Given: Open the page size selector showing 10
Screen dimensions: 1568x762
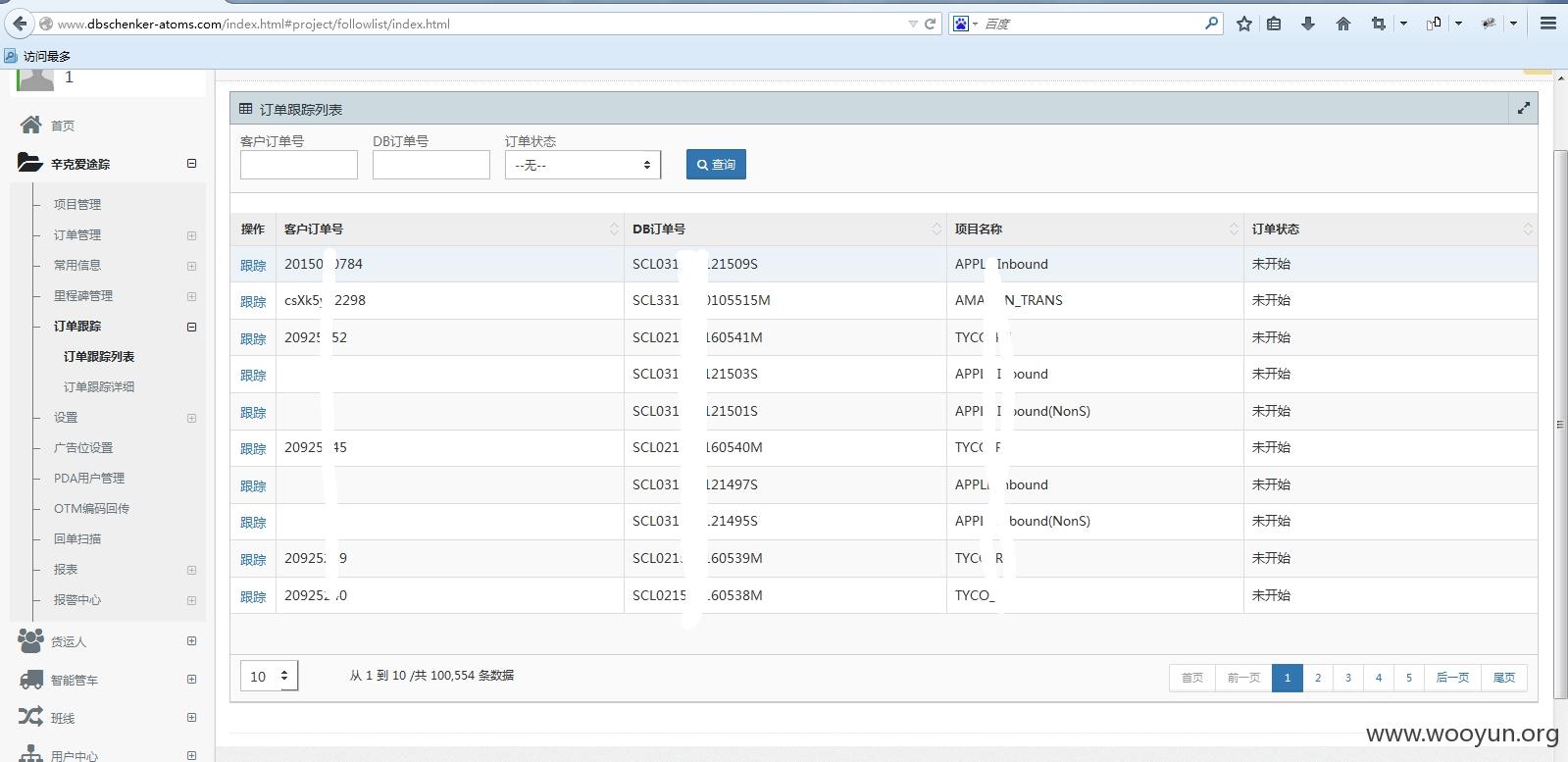Looking at the screenshot, I should (x=269, y=676).
